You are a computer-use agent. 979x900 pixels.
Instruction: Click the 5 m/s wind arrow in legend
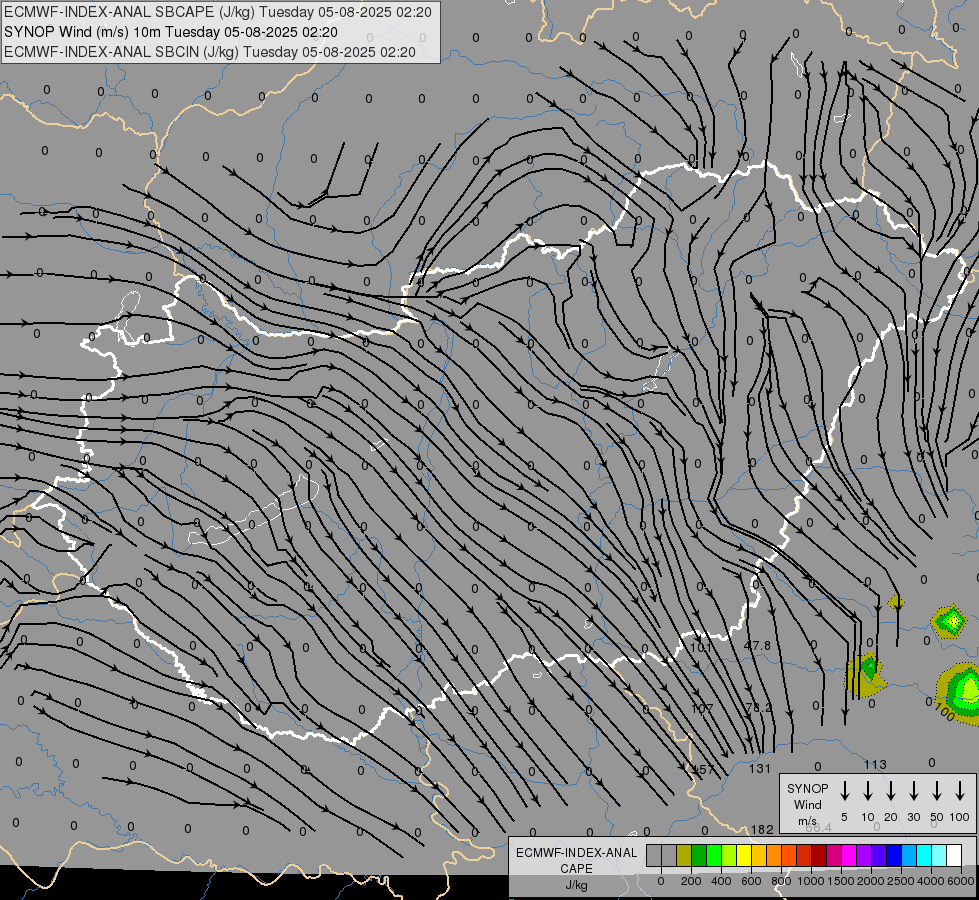click(844, 791)
